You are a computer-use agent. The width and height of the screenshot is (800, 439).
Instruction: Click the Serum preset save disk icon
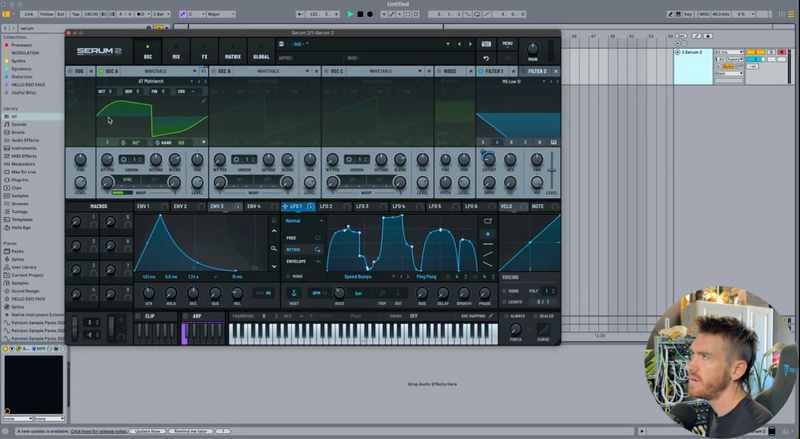tap(281, 44)
